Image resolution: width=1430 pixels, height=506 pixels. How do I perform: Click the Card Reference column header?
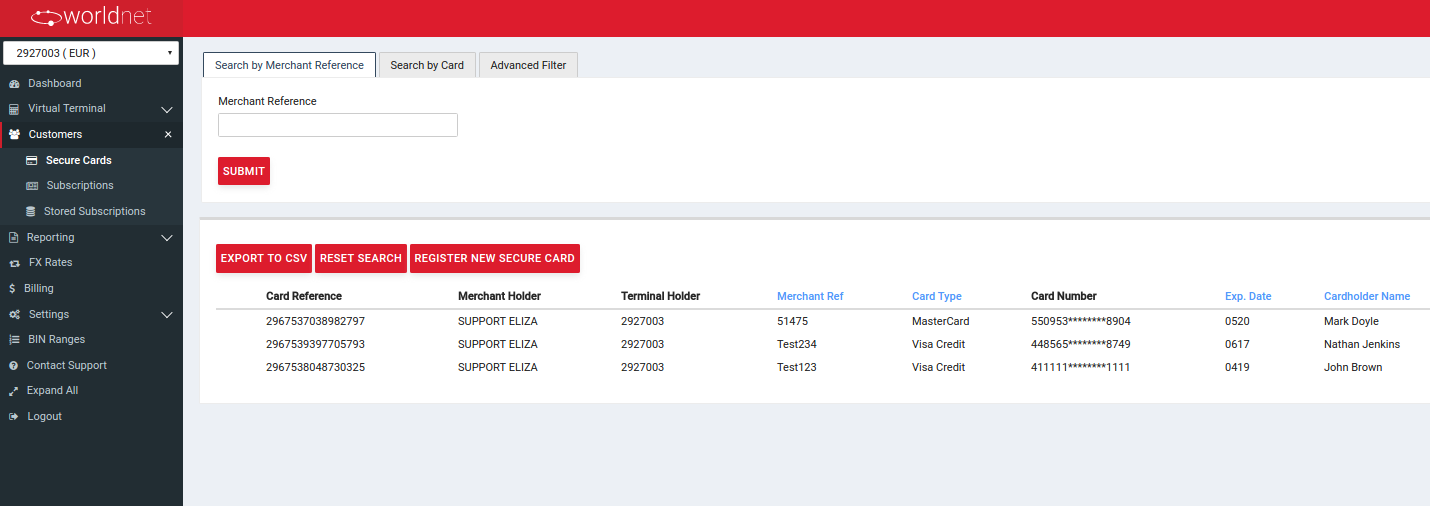tap(304, 296)
